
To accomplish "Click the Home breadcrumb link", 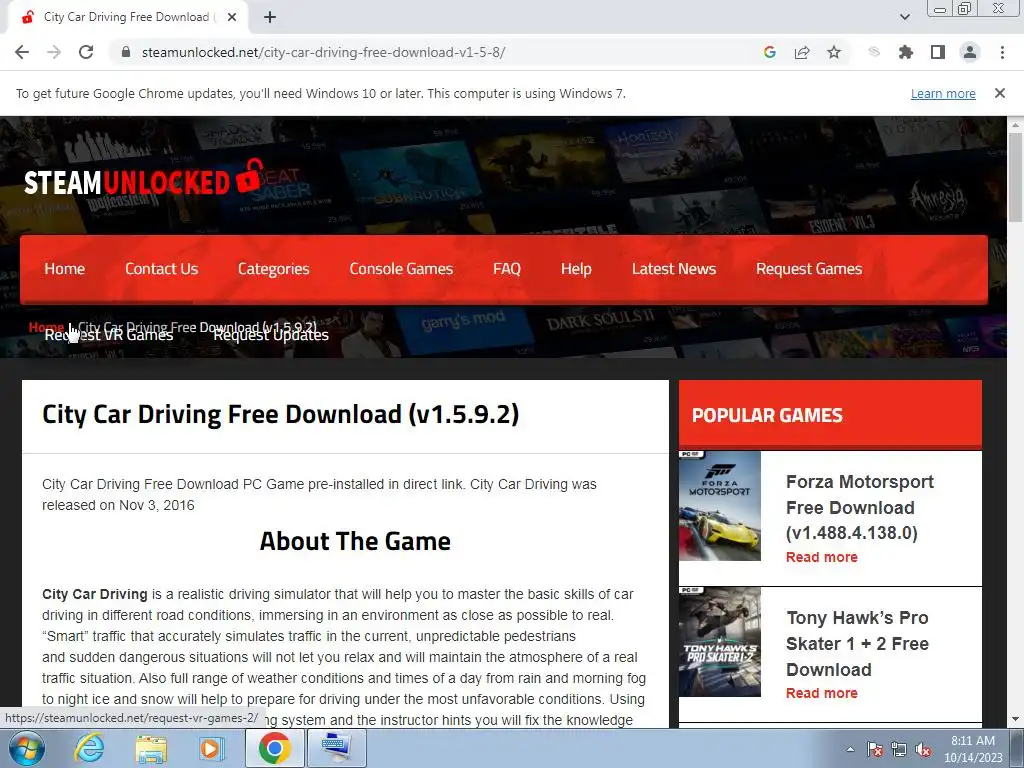I will (x=46, y=327).
